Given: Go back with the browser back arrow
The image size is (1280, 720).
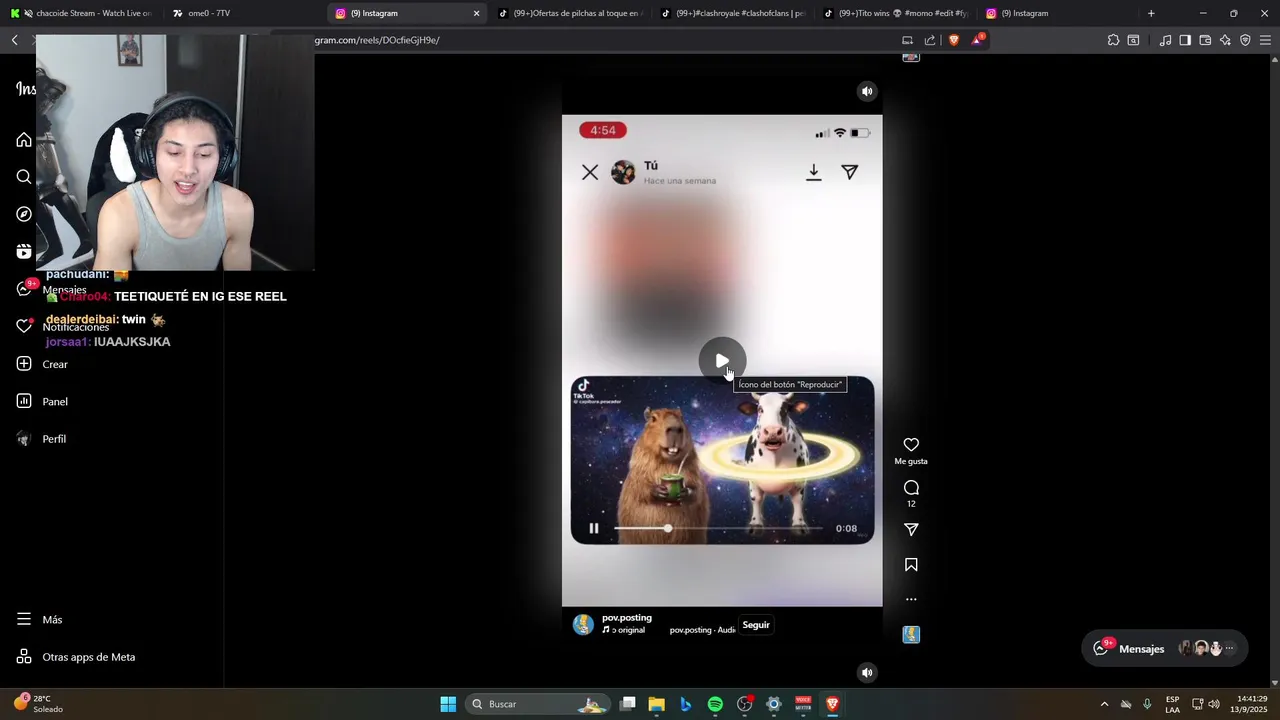Looking at the screenshot, I should tap(15, 40).
